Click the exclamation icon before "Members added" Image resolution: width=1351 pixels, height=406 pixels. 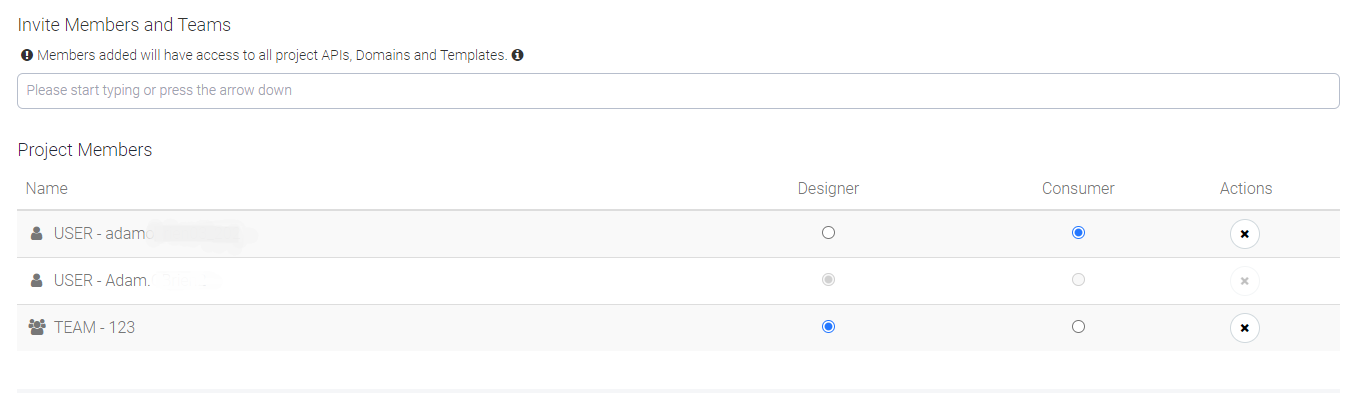27,56
